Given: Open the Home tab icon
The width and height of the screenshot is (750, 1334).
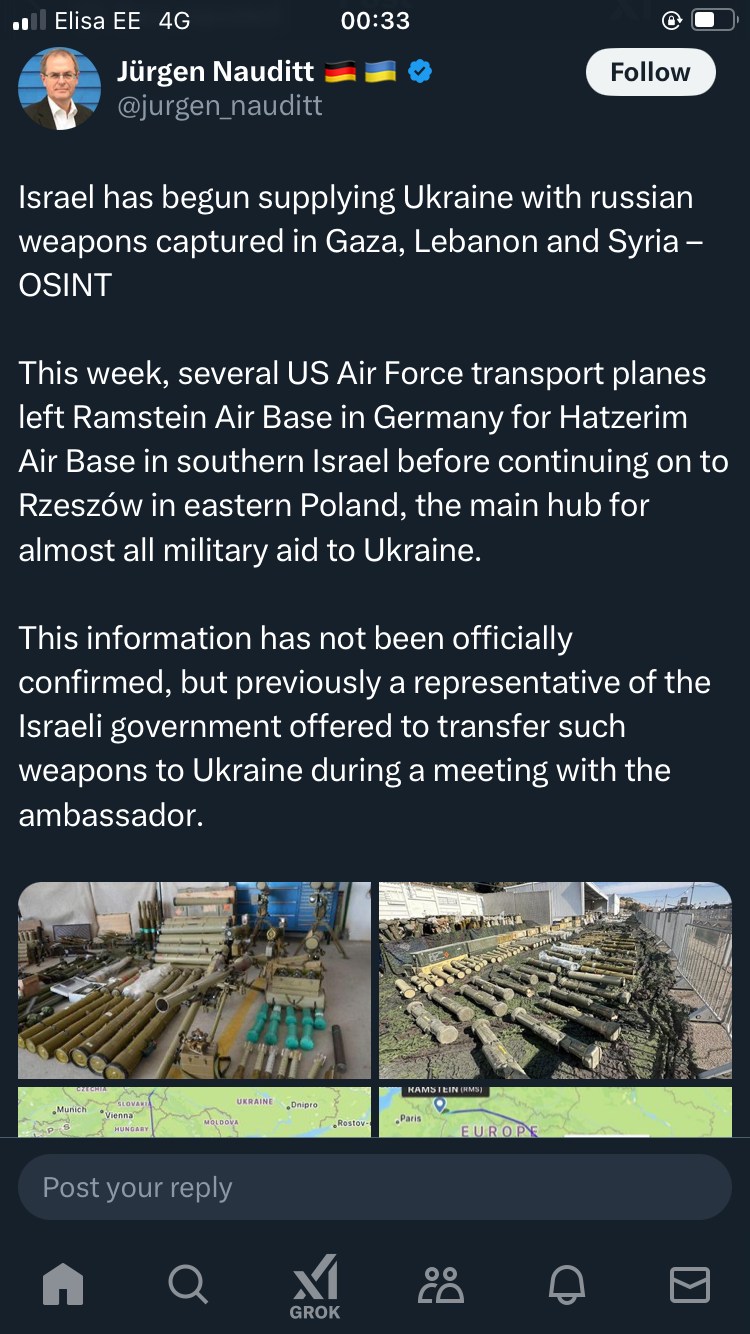Looking at the screenshot, I should coord(63,1284).
